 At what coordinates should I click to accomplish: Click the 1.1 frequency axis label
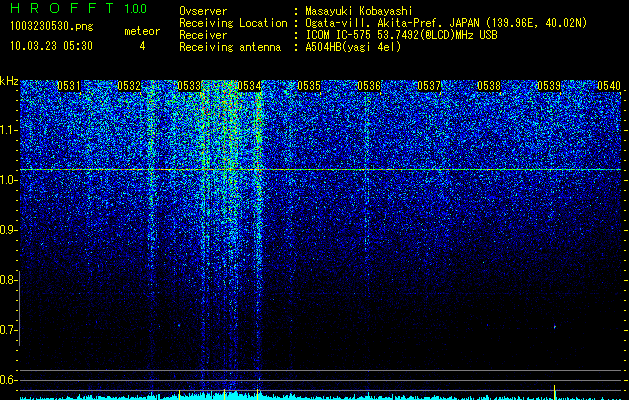(x=7, y=130)
